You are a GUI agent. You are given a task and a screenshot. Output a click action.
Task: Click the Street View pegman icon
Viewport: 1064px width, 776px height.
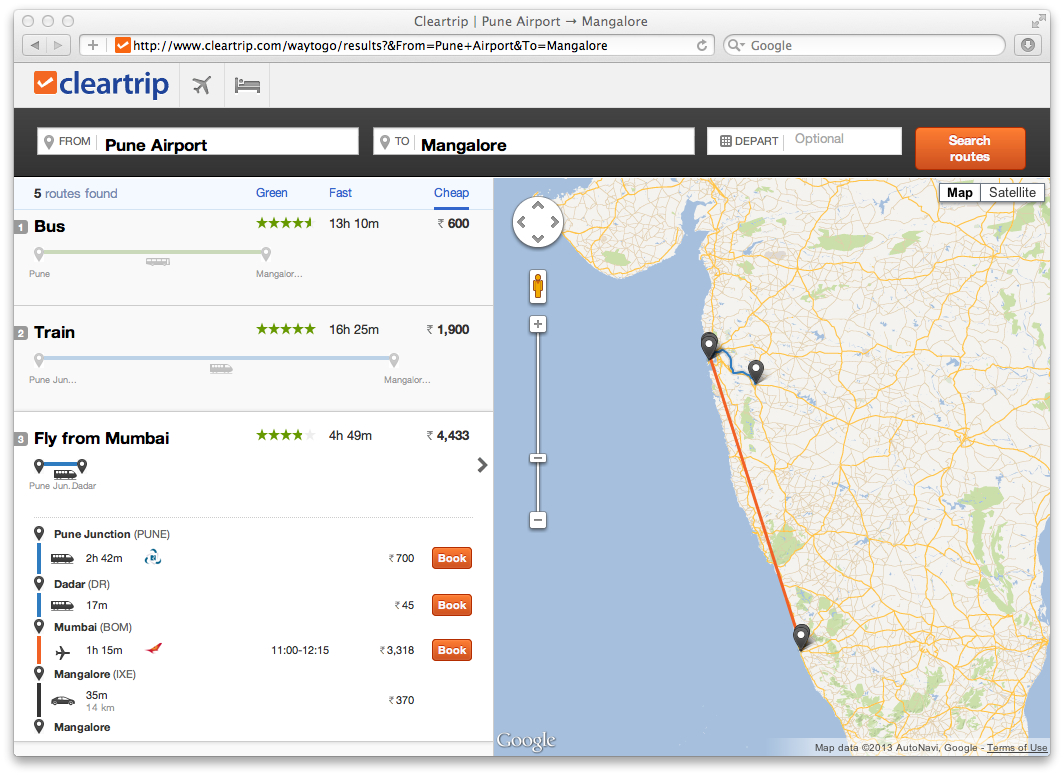(538, 286)
